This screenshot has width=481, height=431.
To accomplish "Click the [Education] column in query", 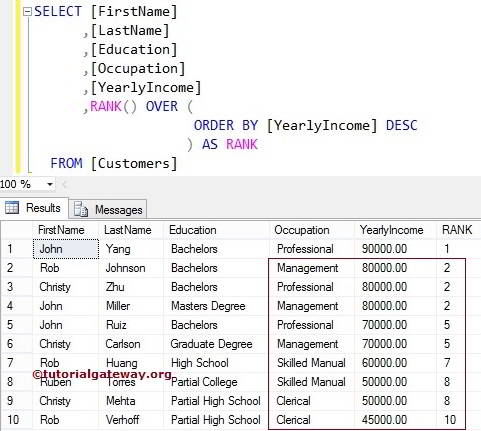I will tap(134, 50).
